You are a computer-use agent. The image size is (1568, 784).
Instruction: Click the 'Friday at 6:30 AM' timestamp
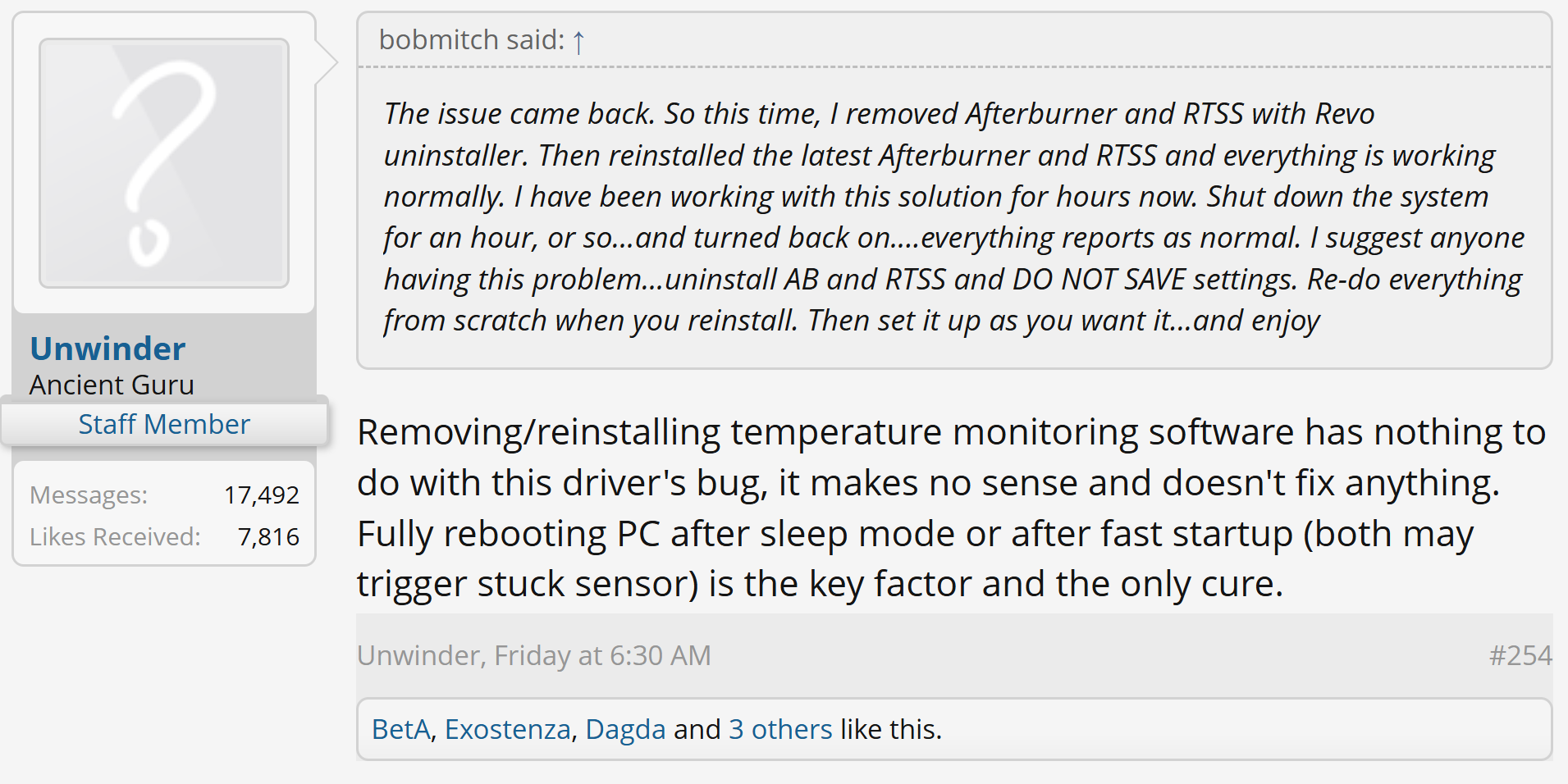click(602, 656)
